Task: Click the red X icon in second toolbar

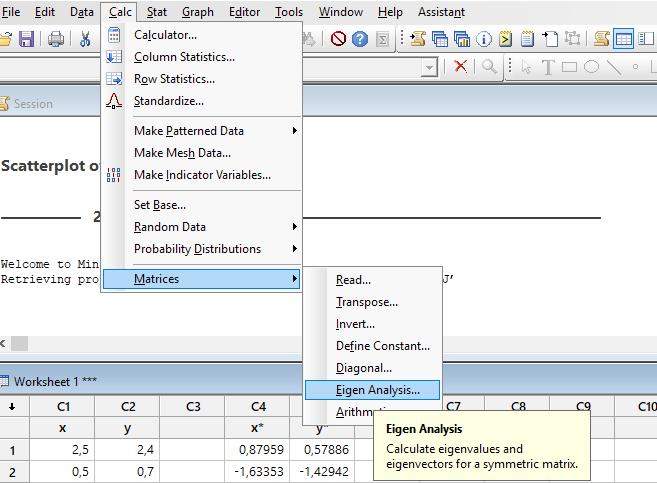Action: click(x=460, y=66)
